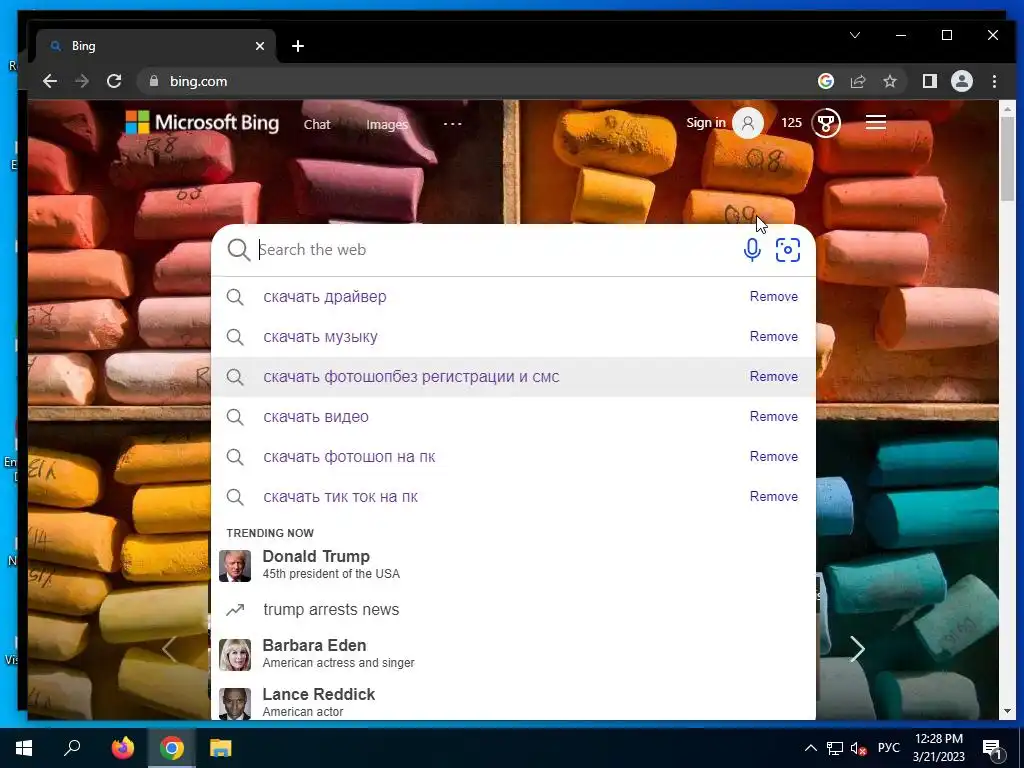This screenshot has width=1024, height=768.
Task: Go to next background image arrow
Action: click(x=857, y=648)
